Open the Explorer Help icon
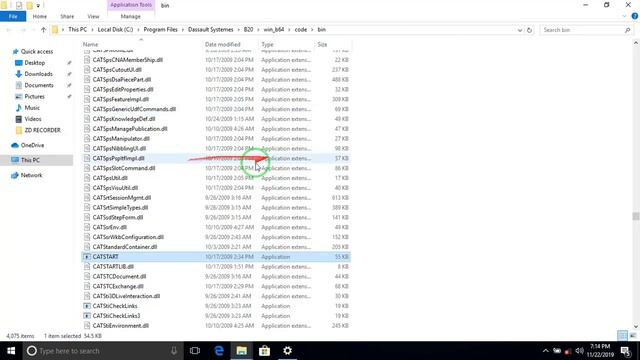This screenshot has width=640, height=360. (635, 16)
